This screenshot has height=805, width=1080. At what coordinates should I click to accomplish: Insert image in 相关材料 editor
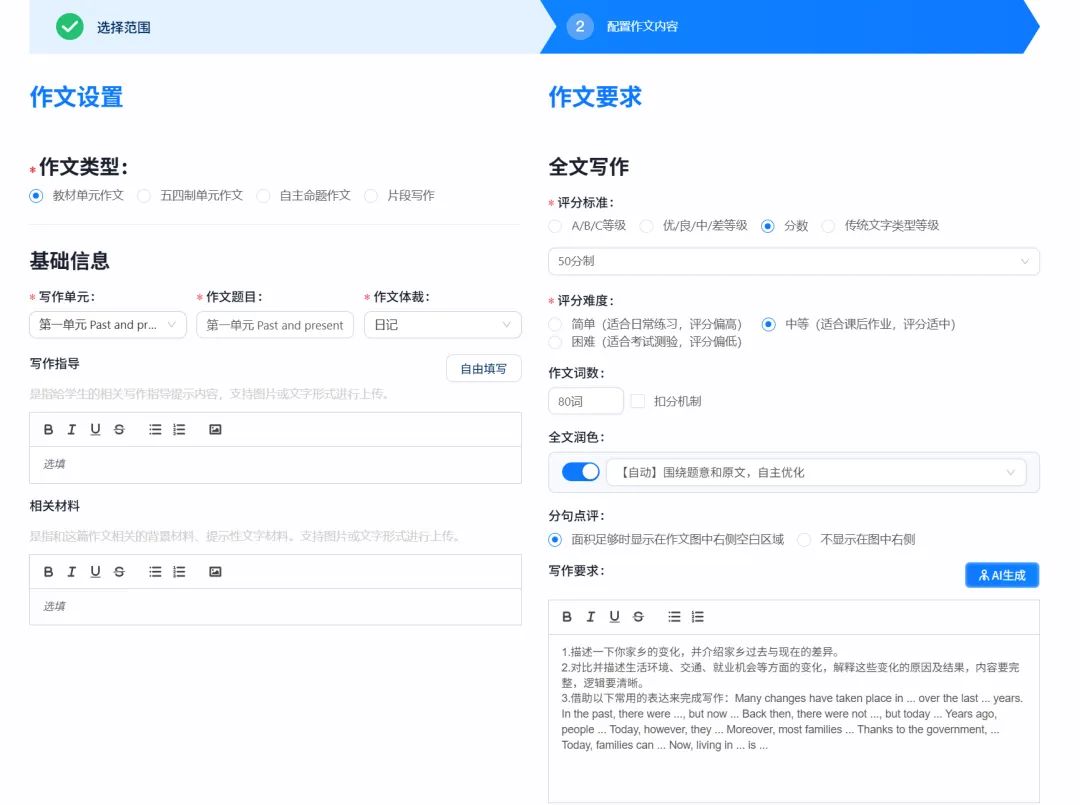[x=215, y=572]
